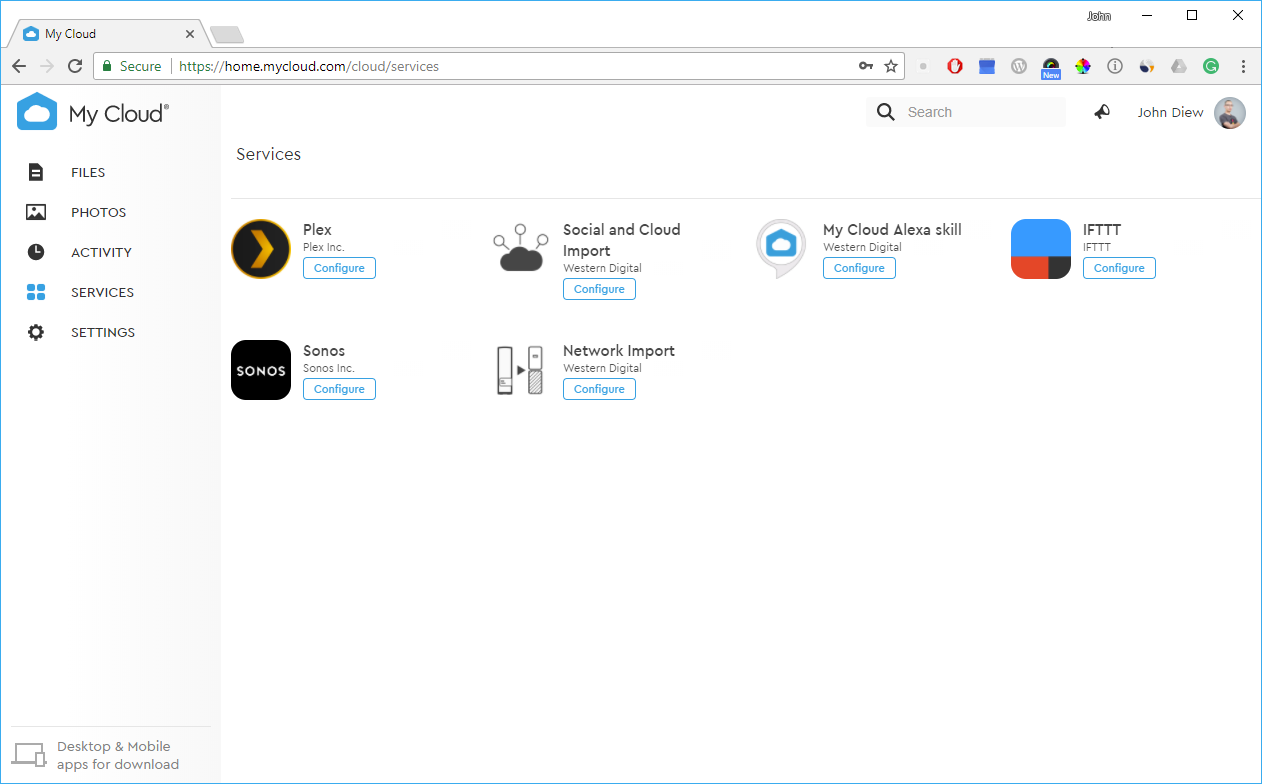Click the Grammarly extension icon
This screenshot has width=1262, height=784.
point(1211,66)
